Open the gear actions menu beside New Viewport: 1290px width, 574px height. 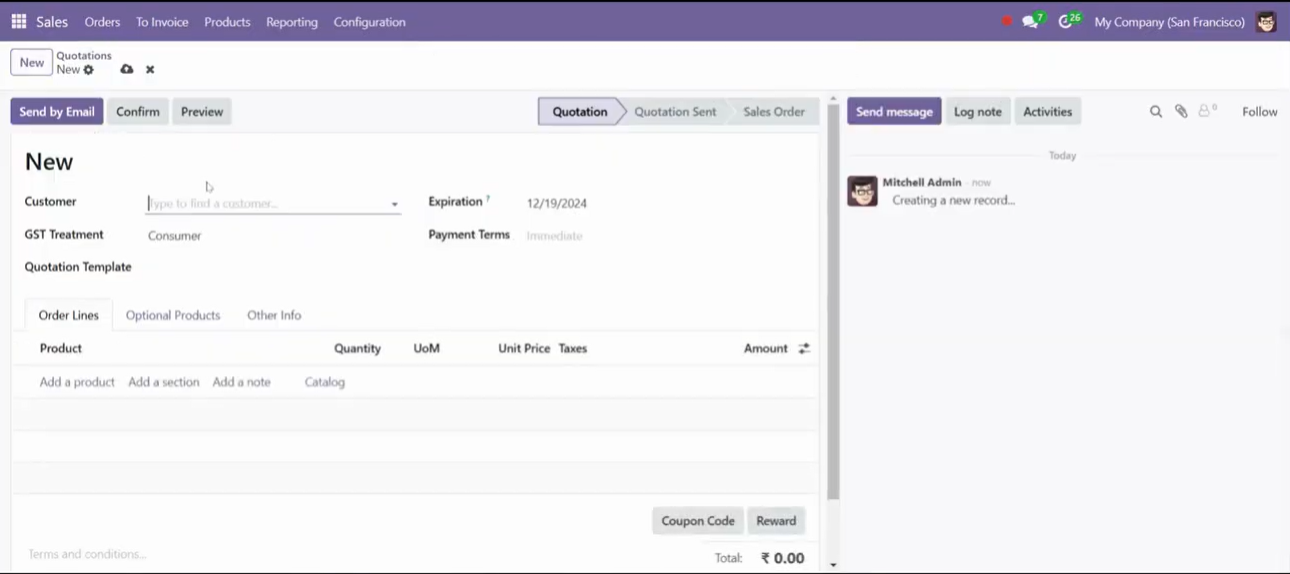[x=89, y=70]
